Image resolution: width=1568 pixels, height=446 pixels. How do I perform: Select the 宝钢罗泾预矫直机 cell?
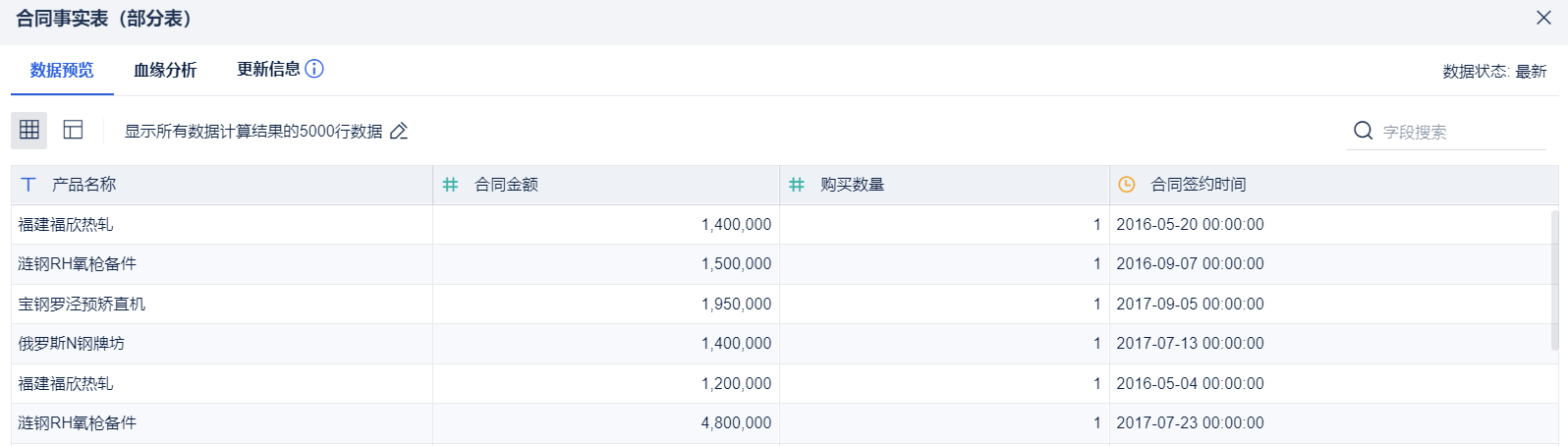click(82, 305)
